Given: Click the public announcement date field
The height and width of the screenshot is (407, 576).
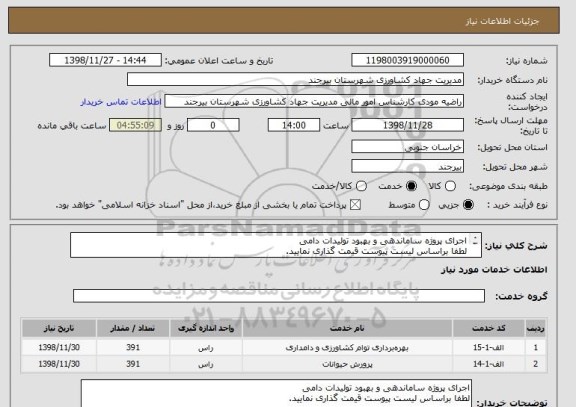Looking at the screenshot, I should [x=105, y=60].
